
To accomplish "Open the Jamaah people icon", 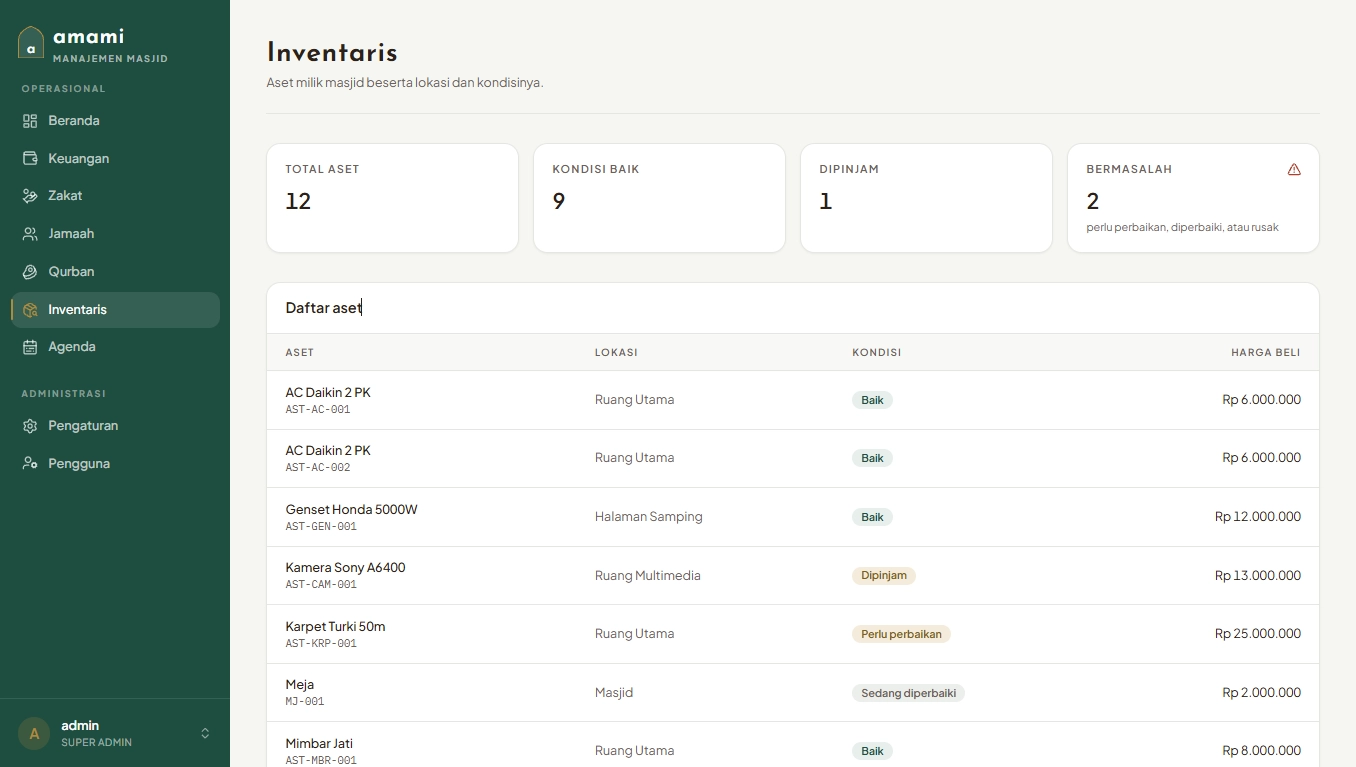I will (30, 234).
